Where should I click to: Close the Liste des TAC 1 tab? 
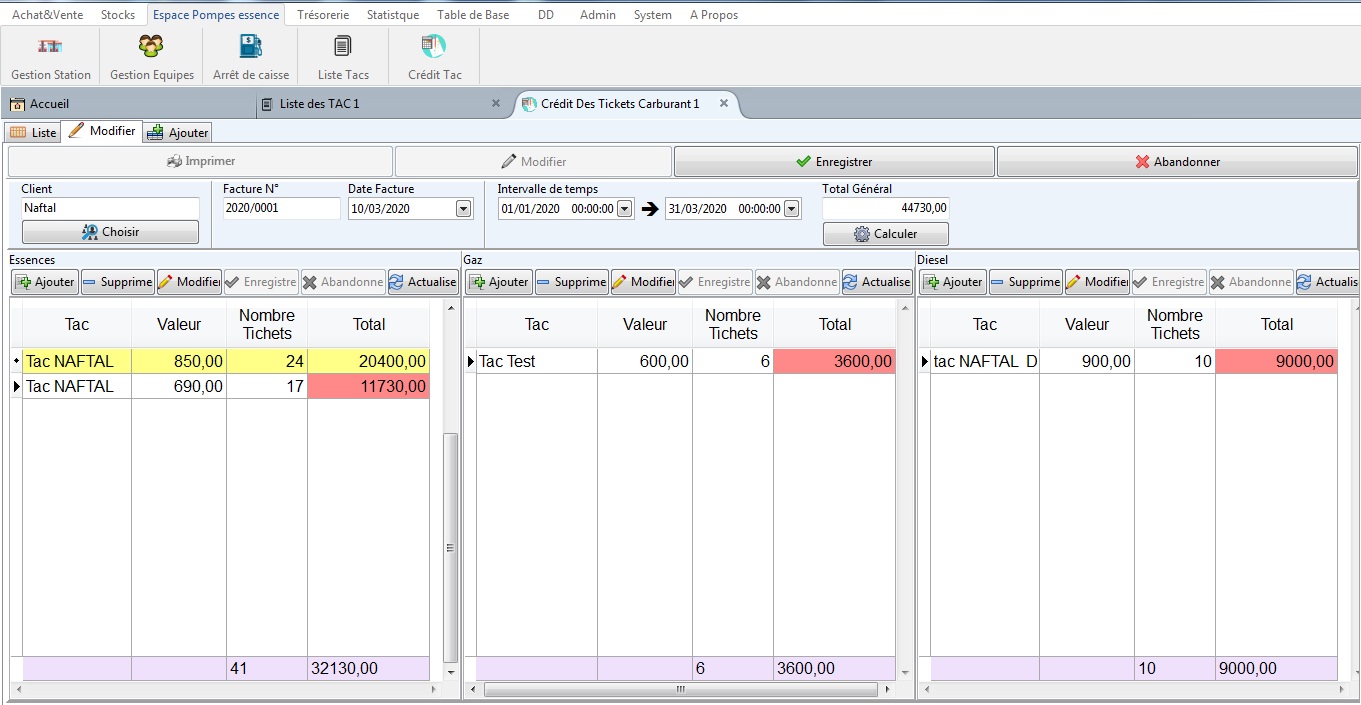(x=496, y=104)
